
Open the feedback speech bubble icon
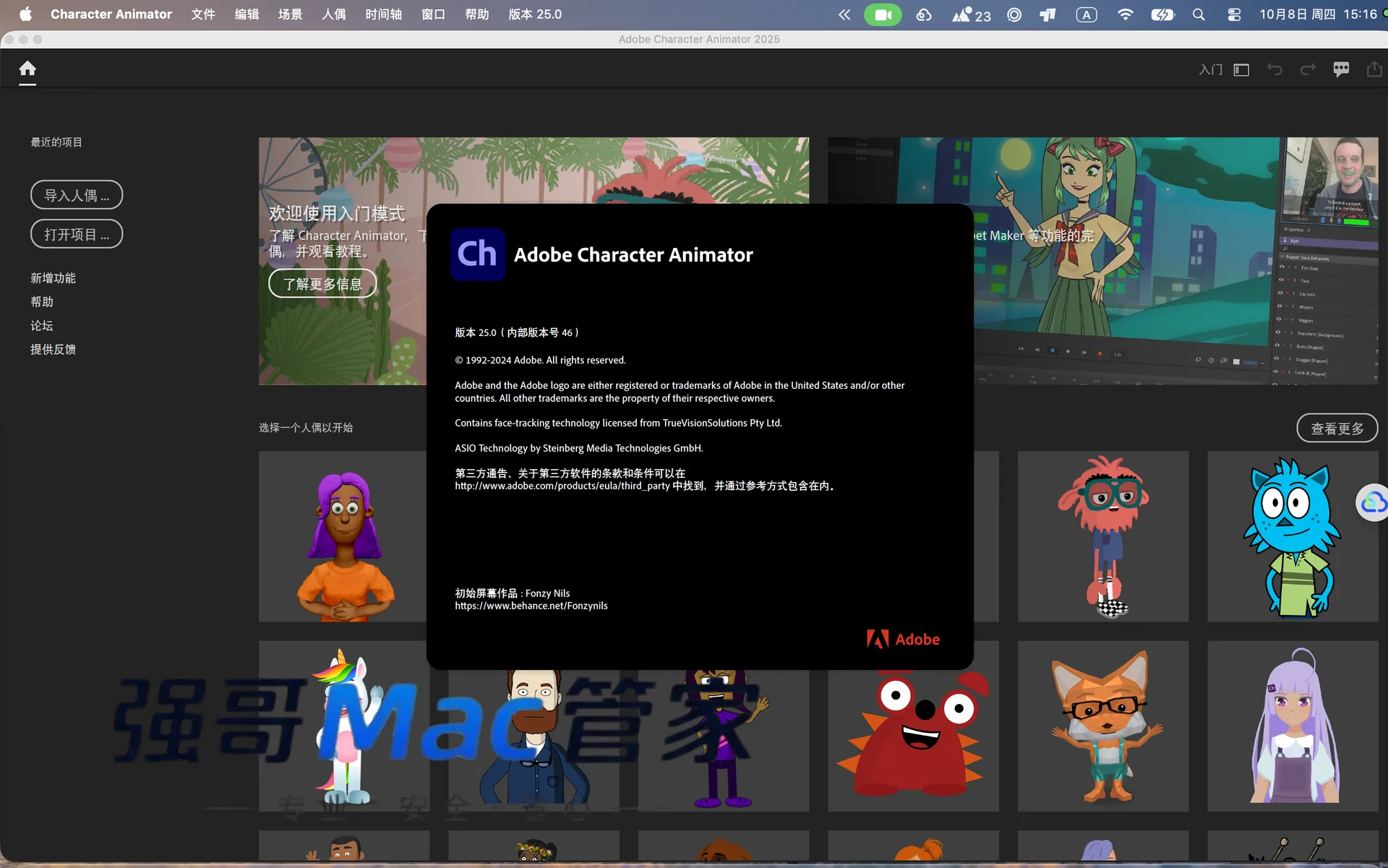[1341, 69]
